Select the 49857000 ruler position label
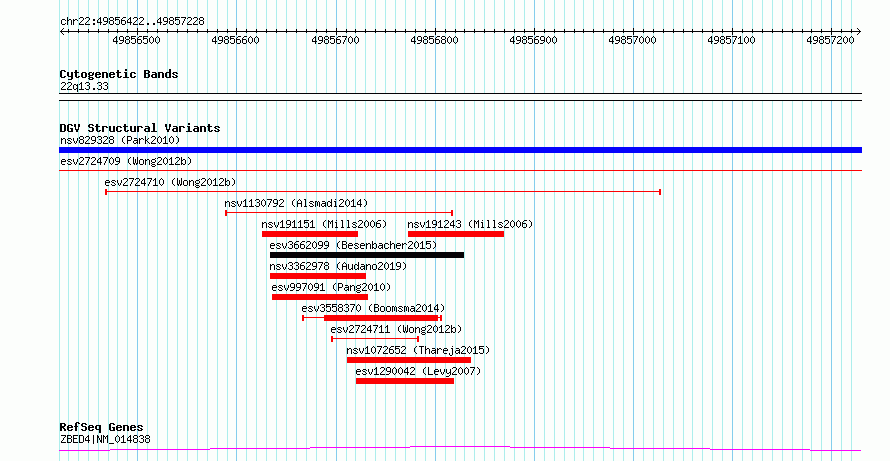 click(632, 40)
